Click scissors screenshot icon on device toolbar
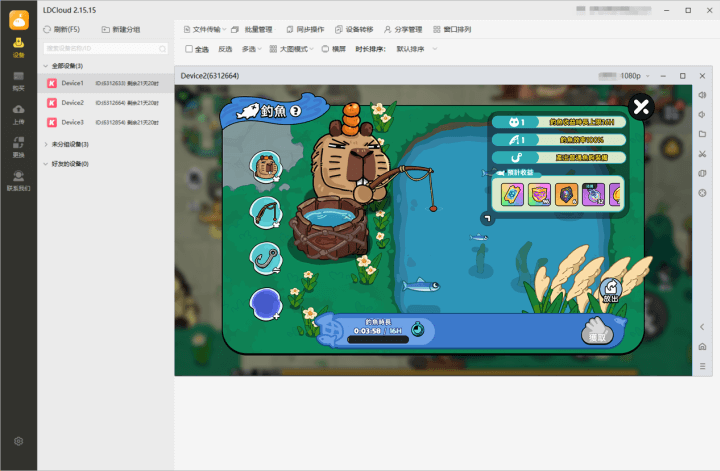Image resolution: width=720 pixels, height=471 pixels. [702, 154]
